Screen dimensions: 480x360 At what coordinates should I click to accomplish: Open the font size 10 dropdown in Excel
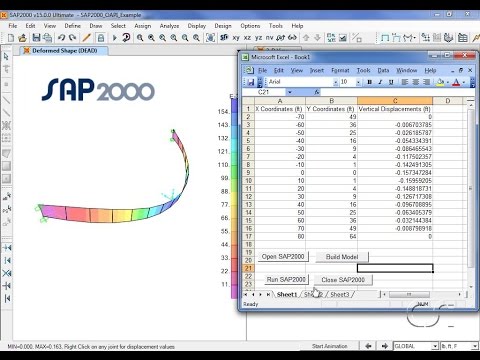[358, 82]
